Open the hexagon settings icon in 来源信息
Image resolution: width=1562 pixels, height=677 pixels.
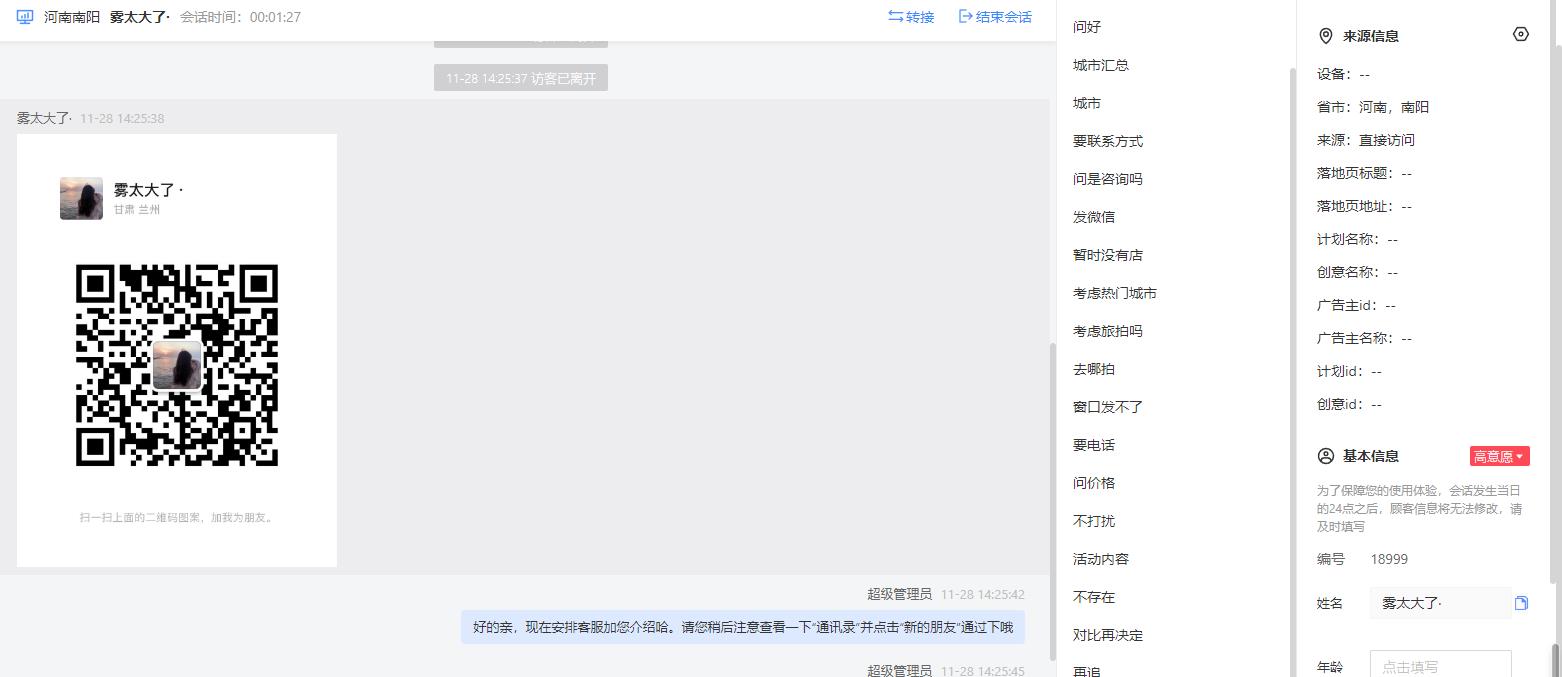click(1521, 35)
